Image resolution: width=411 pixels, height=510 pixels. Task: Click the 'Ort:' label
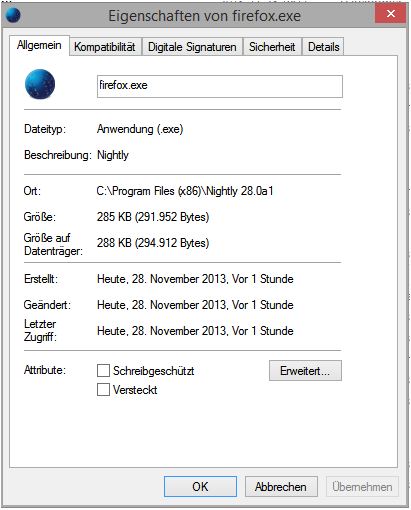coord(32,191)
